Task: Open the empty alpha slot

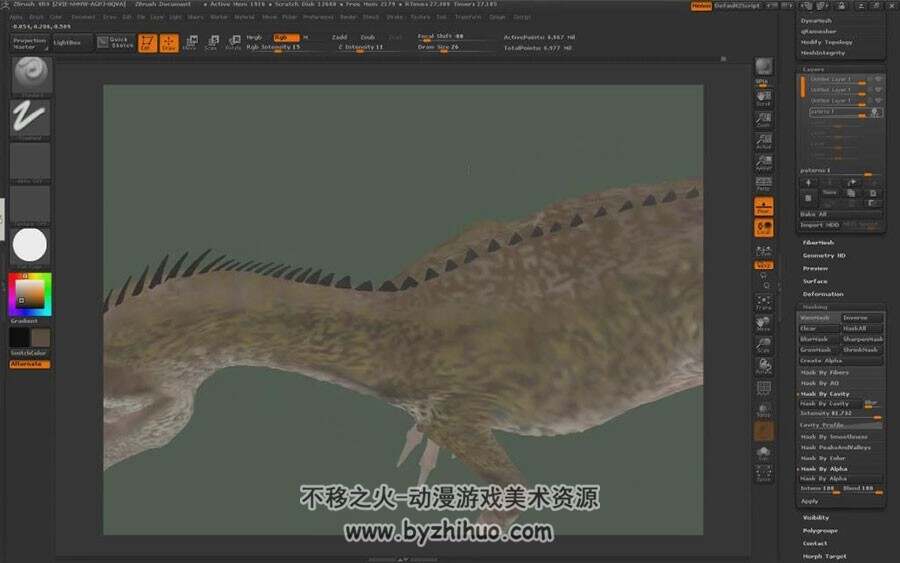Action: 30,162
